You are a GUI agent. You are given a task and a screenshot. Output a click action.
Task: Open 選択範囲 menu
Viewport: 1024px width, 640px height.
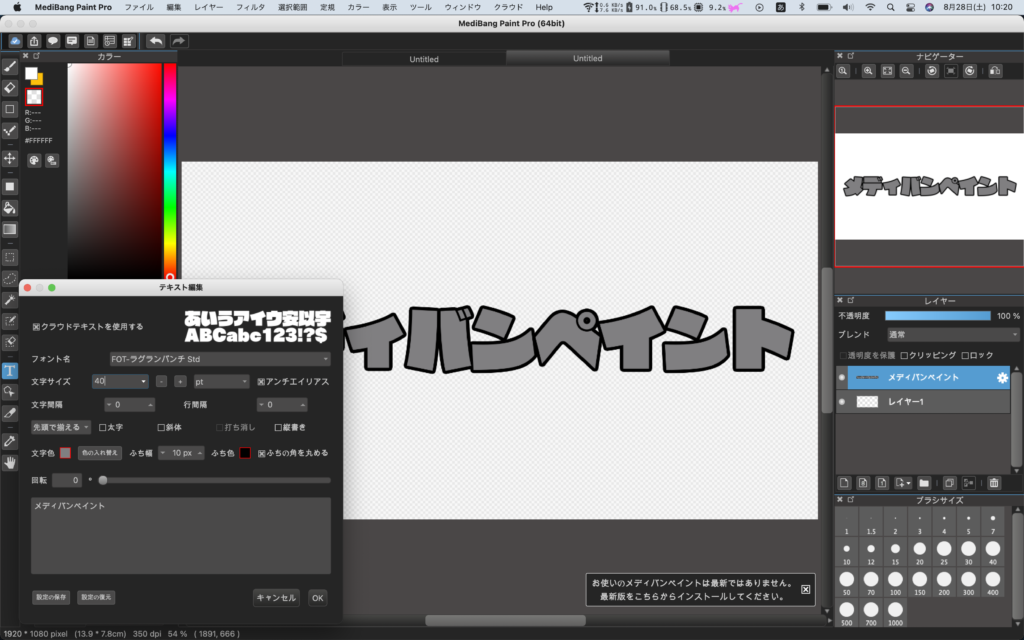(x=293, y=7)
